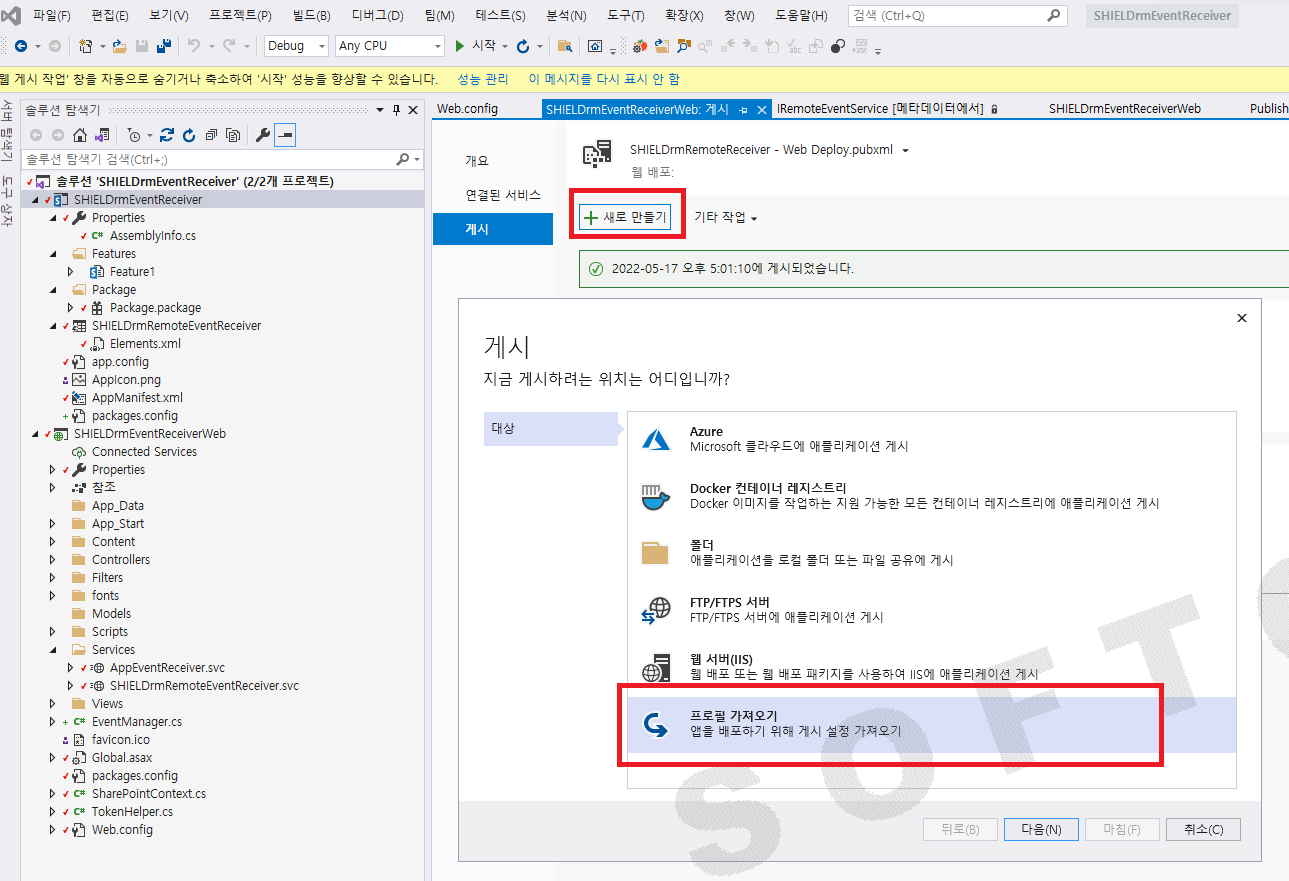Click the Save All toolbar icon
This screenshot has height=881, width=1289.
(162, 46)
